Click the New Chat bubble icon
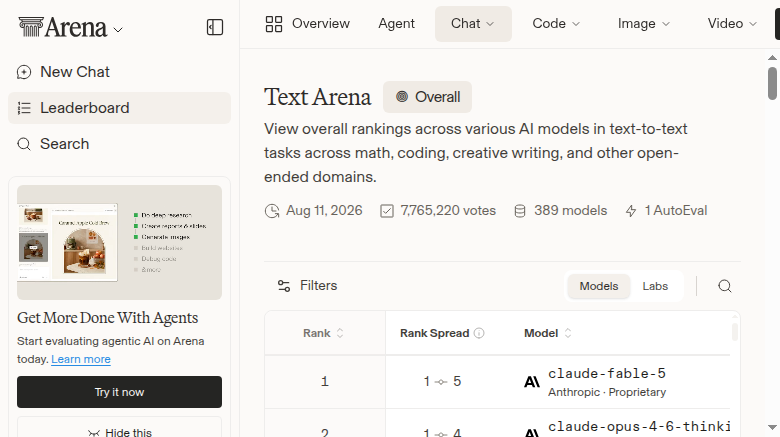 (24, 72)
